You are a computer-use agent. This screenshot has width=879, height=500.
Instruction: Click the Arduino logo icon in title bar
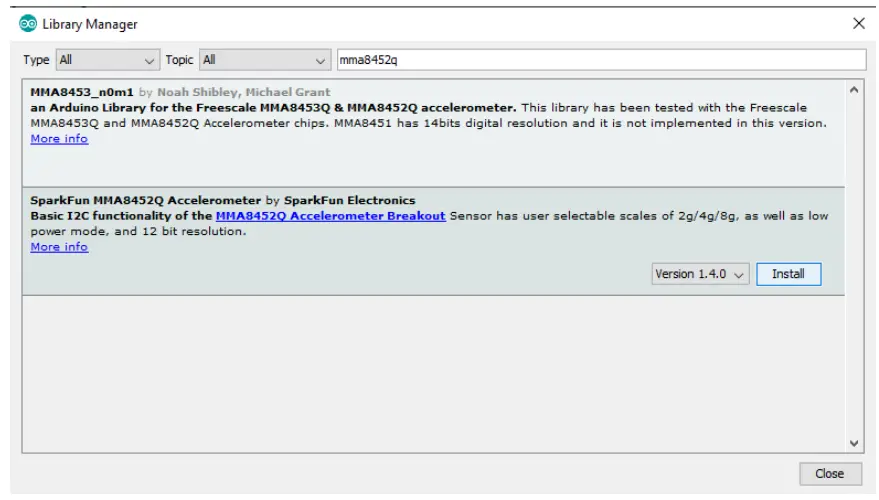pos(27,24)
